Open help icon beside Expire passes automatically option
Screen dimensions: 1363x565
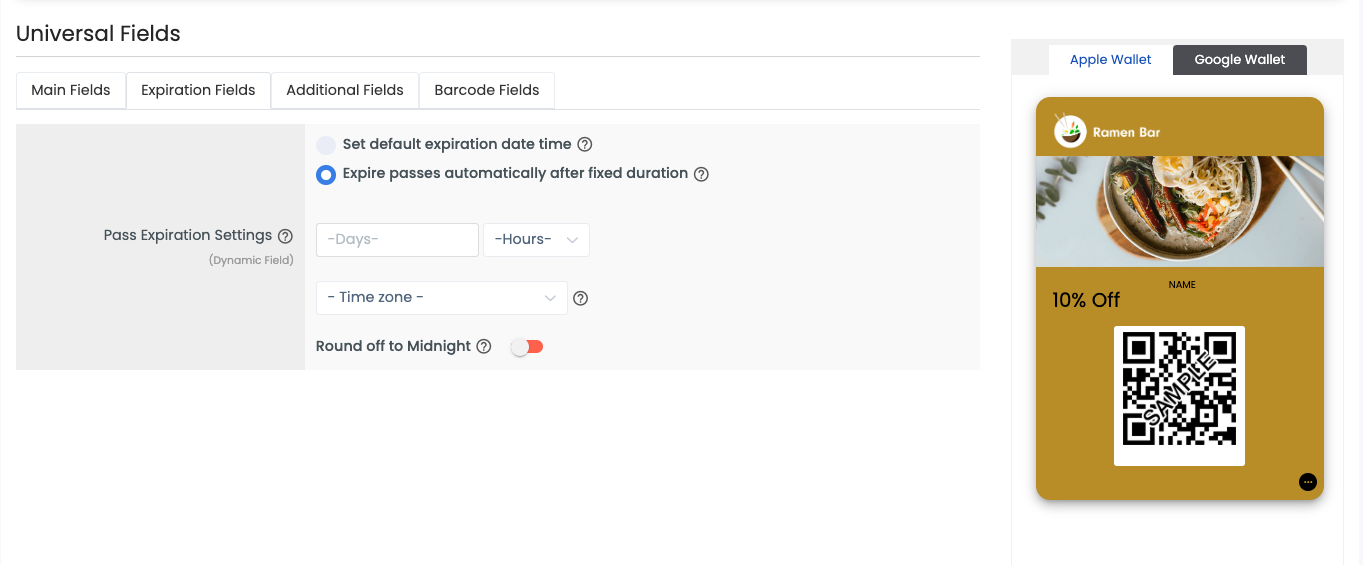[x=701, y=174]
